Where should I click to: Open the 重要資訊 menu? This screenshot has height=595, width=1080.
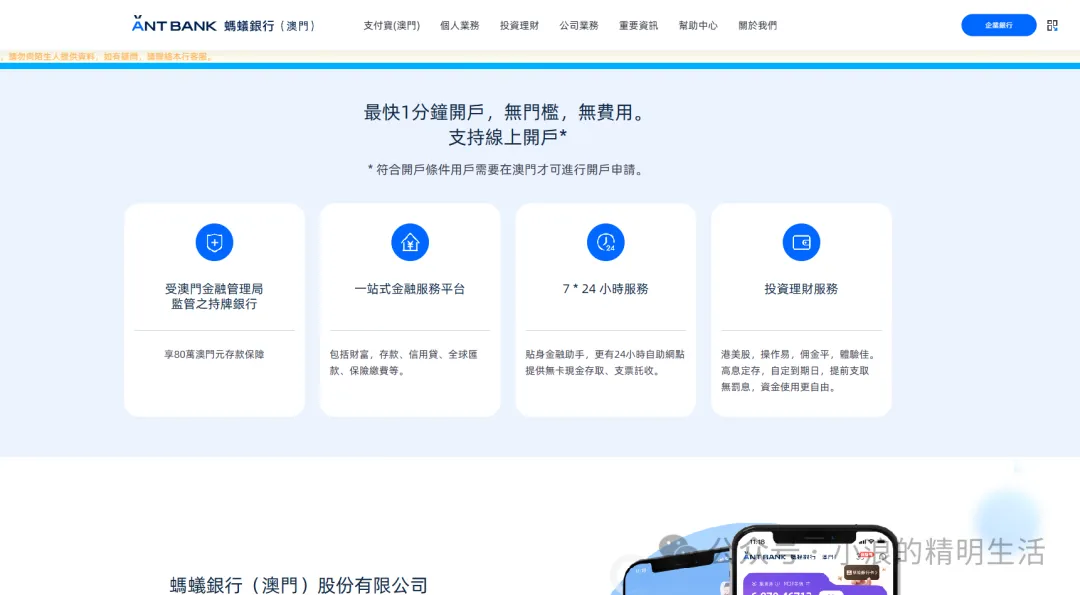638,25
